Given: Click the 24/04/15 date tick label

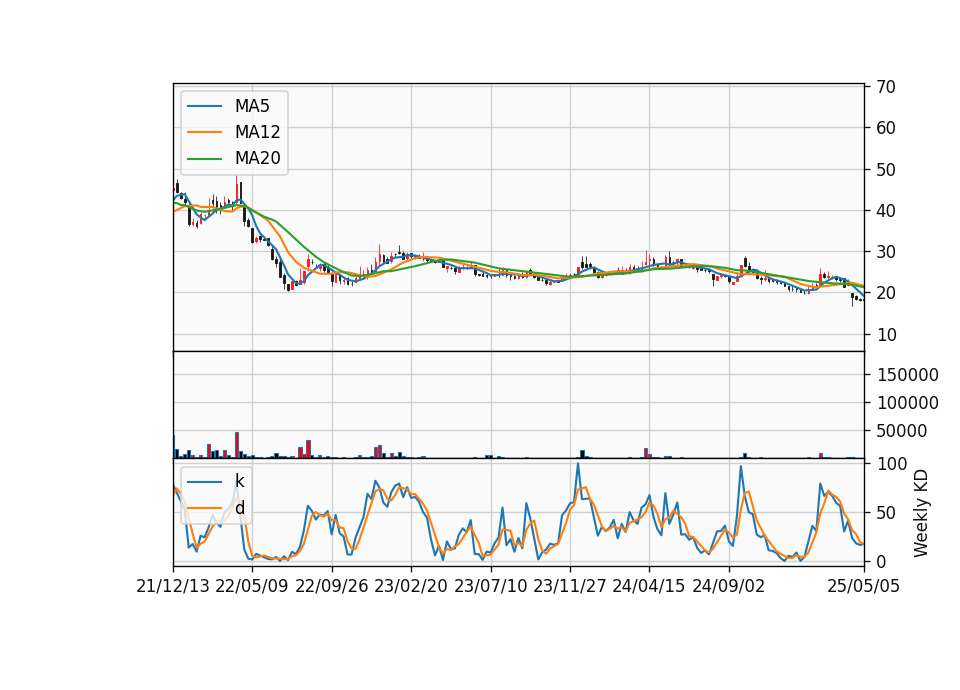Looking at the screenshot, I should pos(648,586).
